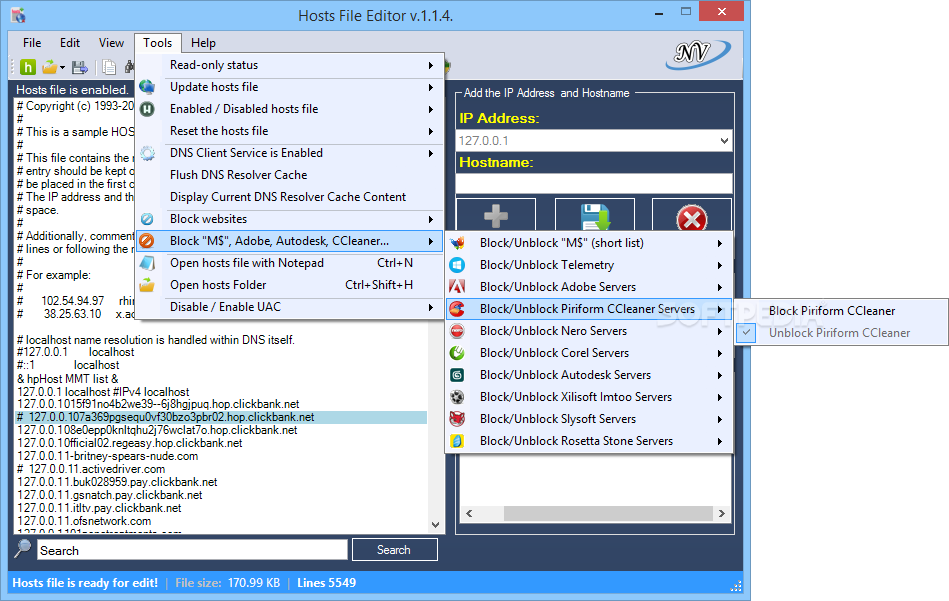
Task: Click the gear icon beside DNS Client Service
Action: (147, 153)
